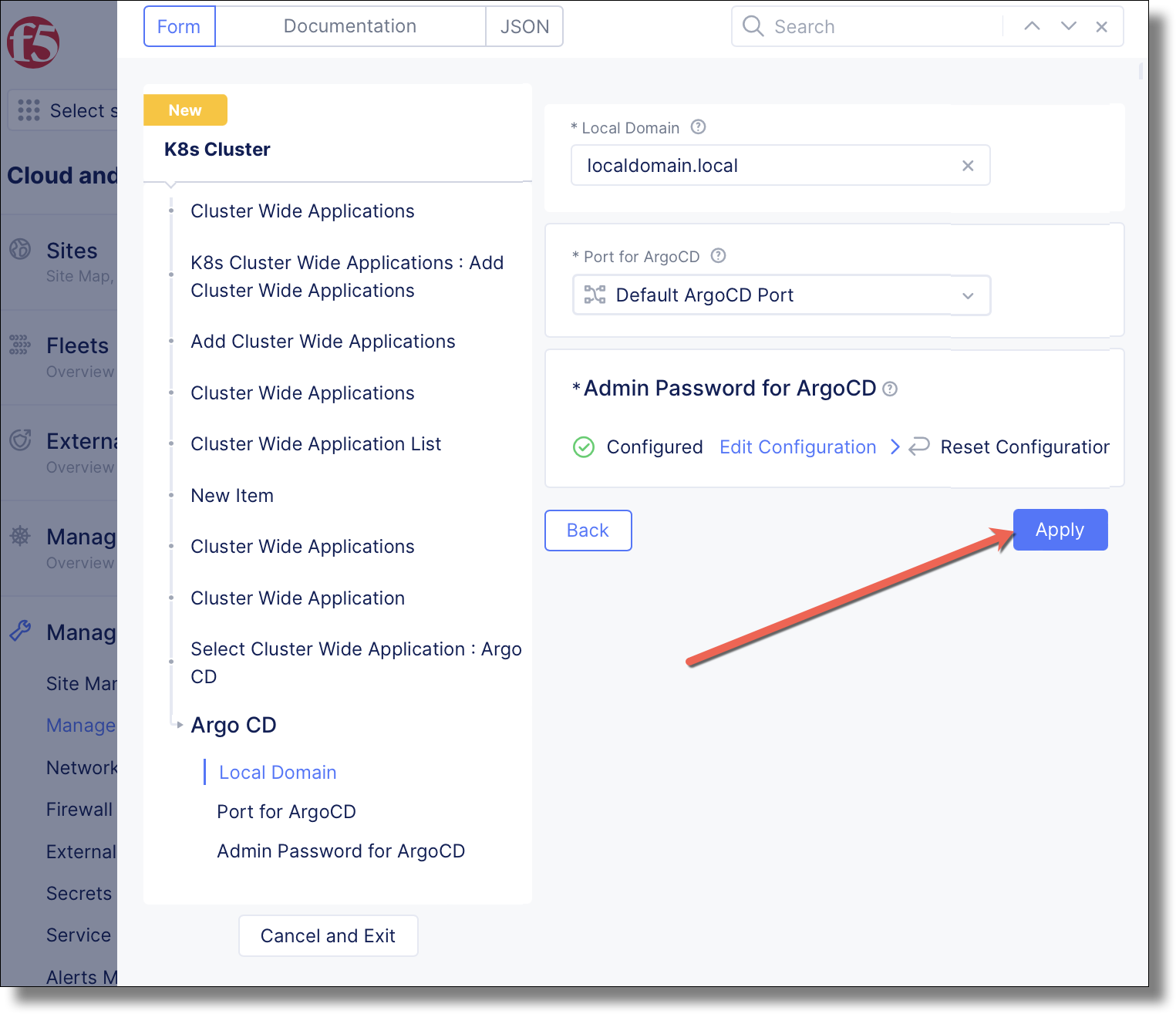This screenshot has height=1014, width=1176.
Task: Click the Back button
Action: coord(588,531)
